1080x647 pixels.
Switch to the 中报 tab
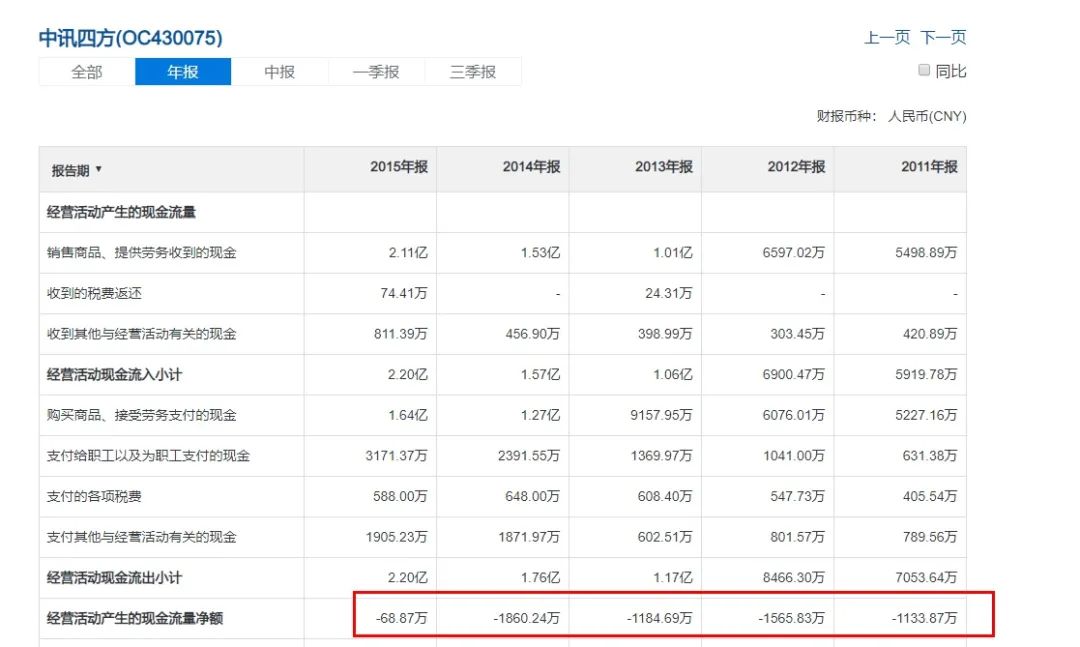280,72
